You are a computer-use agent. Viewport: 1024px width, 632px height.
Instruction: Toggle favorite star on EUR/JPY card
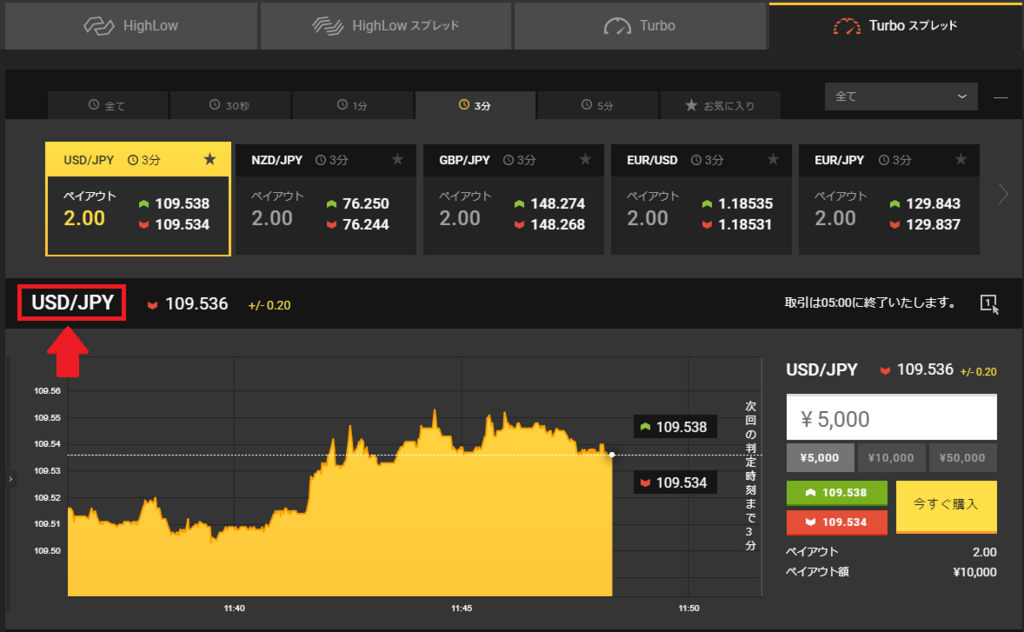(961, 159)
